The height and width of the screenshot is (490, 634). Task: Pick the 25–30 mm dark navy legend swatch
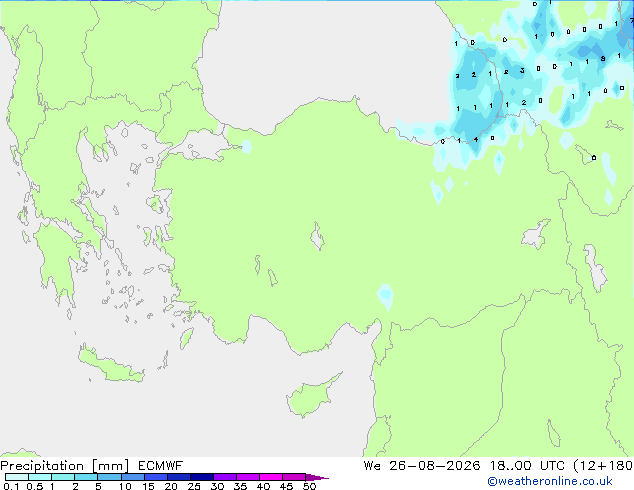tap(202, 477)
